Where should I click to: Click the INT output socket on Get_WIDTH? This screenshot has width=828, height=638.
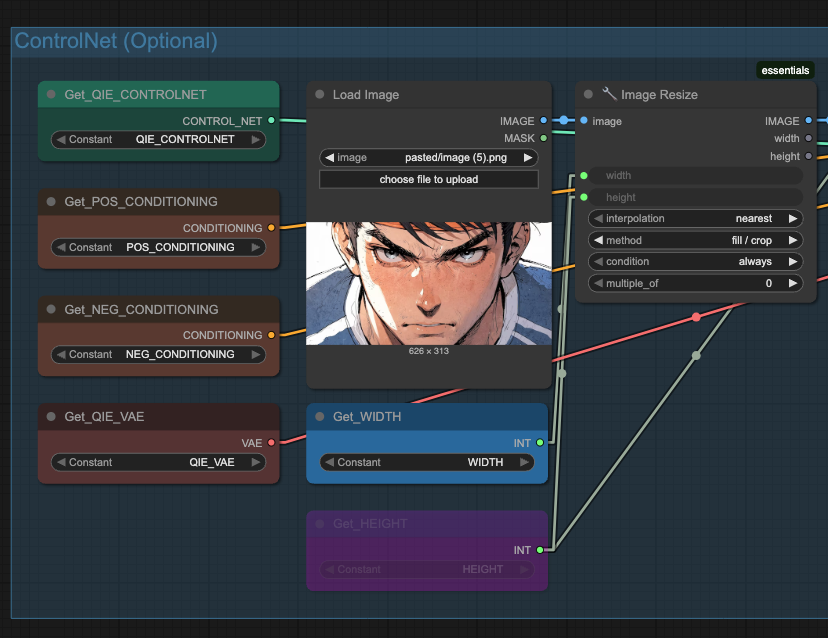(538, 442)
